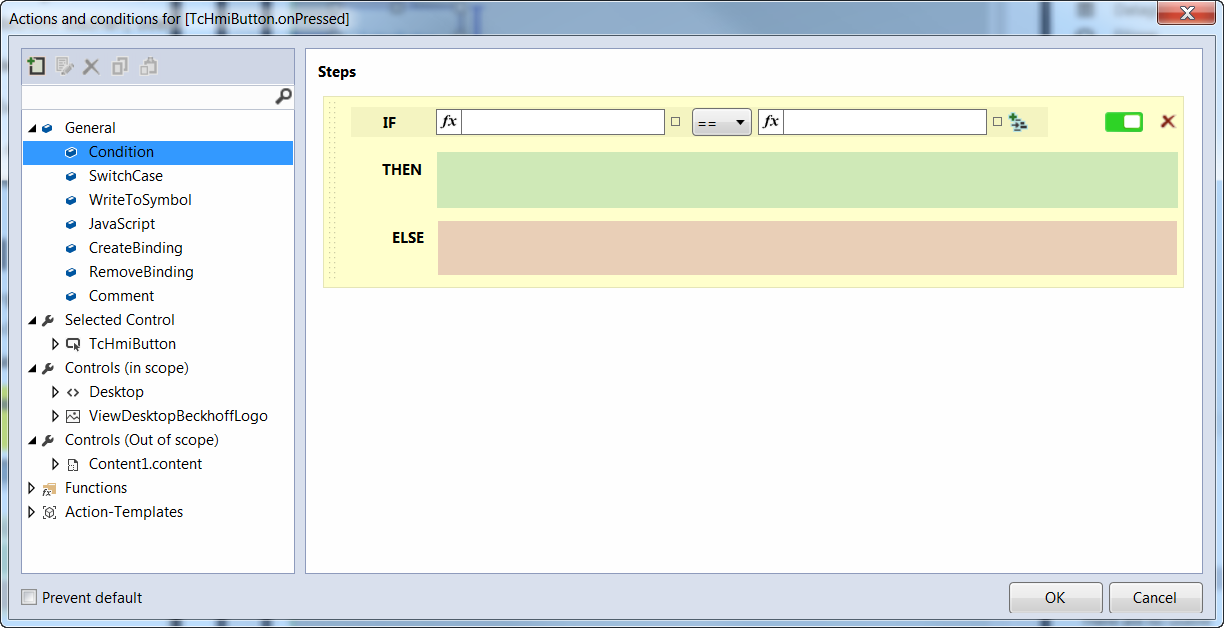
Task: Click the TcHmiButton control icon
Action: point(72,344)
